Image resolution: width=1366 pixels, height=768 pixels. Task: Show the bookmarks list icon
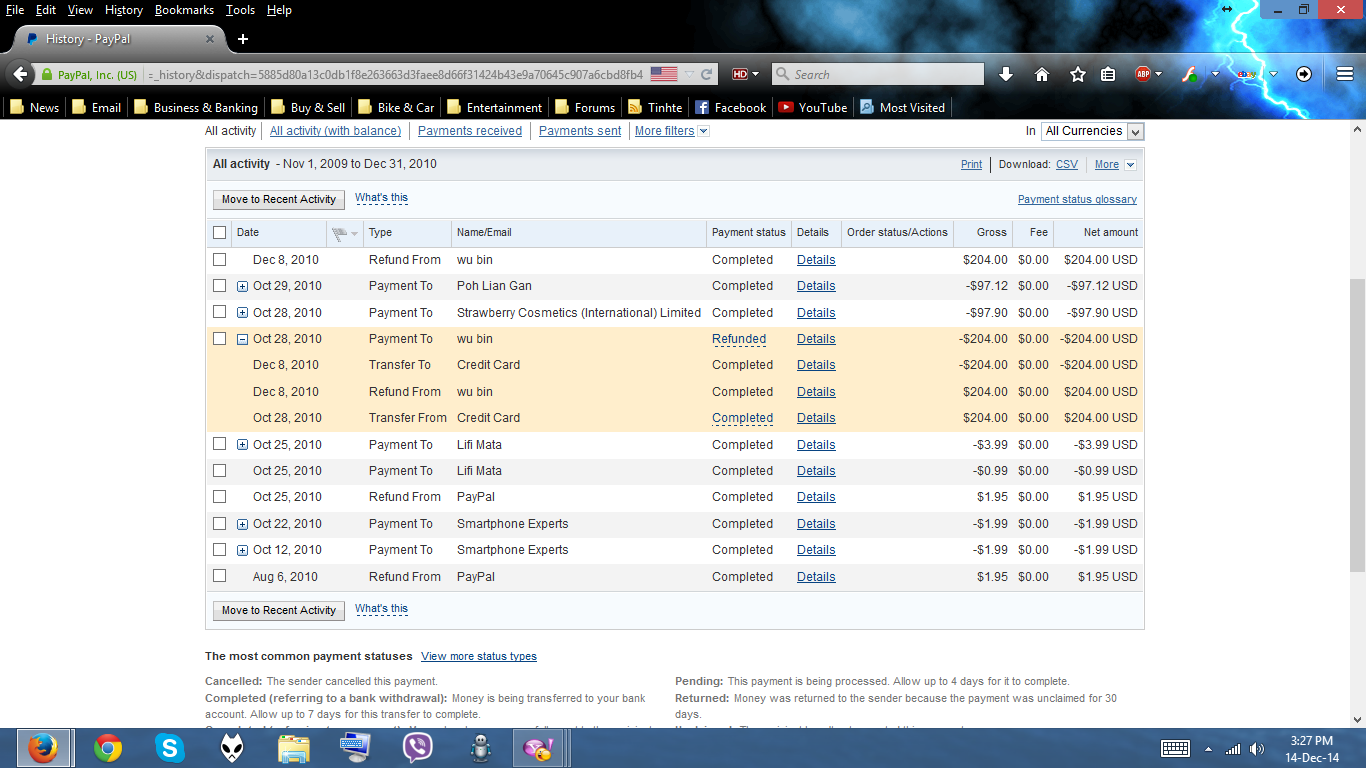click(1108, 74)
